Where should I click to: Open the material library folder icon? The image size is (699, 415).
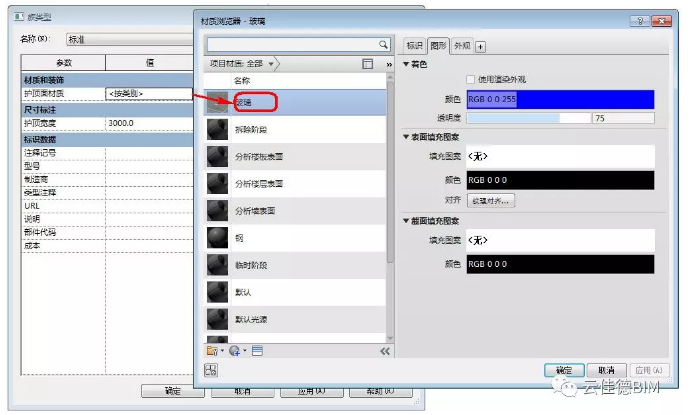pyautogui.click(x=211, y=351)
